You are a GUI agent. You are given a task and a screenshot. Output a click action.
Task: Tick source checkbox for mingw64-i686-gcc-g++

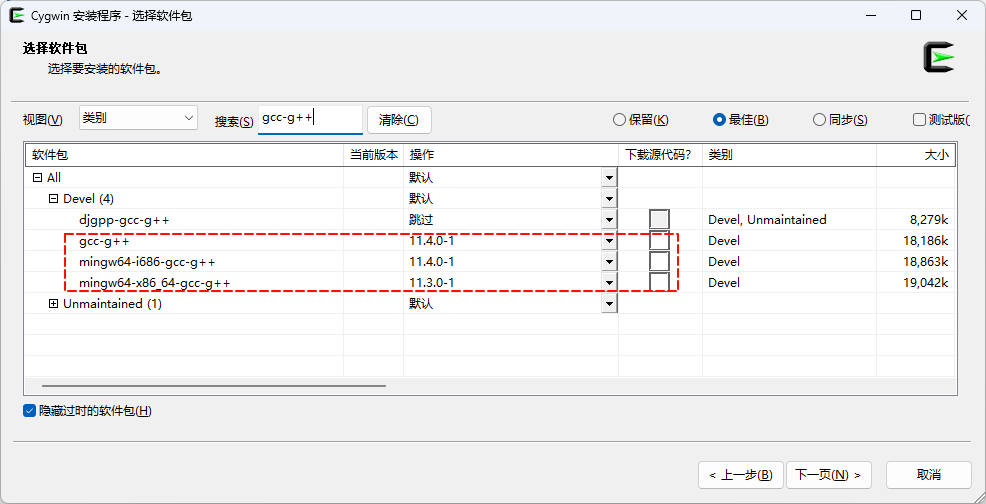pyautogui.click(x=659, y=261)
